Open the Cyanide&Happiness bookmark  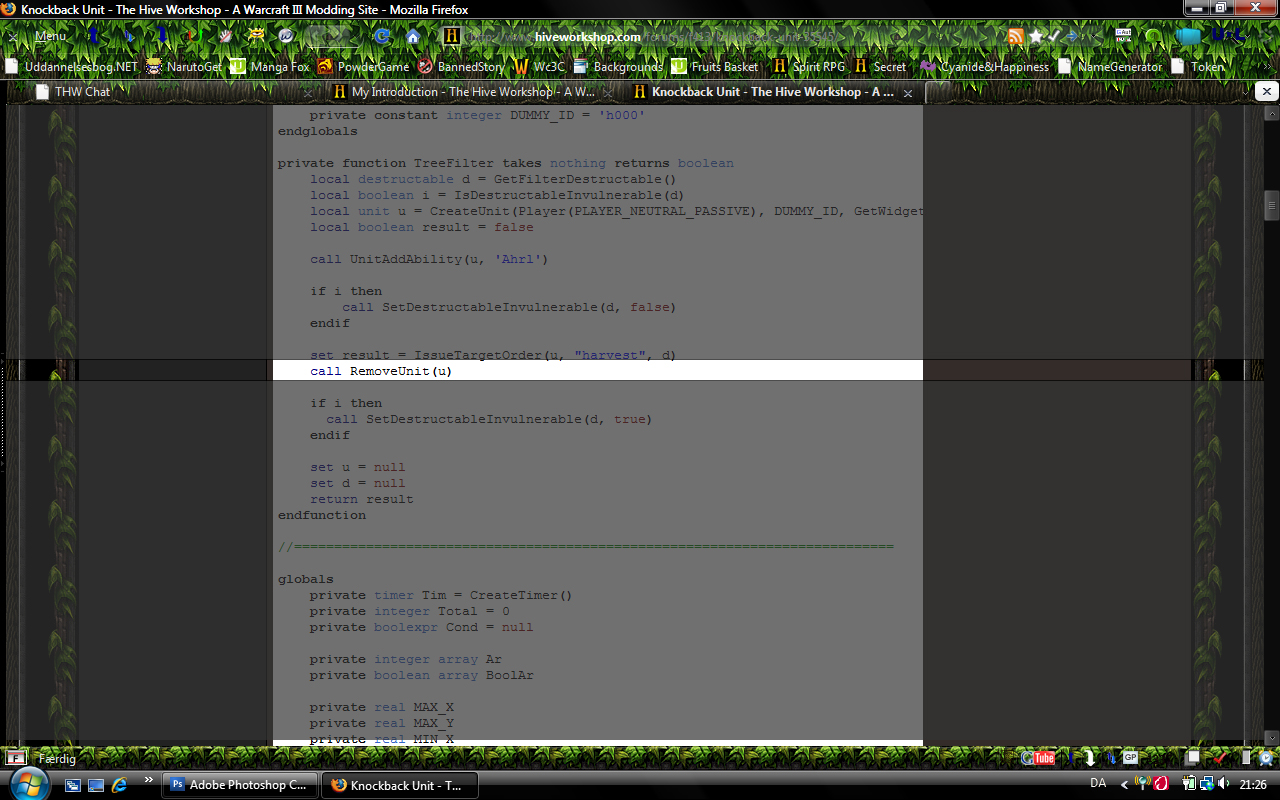pos(985,67)
